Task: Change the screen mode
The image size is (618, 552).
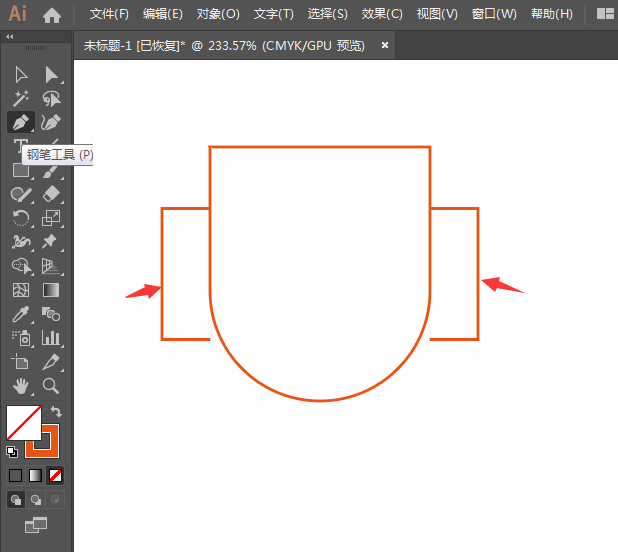Action: 36,525
